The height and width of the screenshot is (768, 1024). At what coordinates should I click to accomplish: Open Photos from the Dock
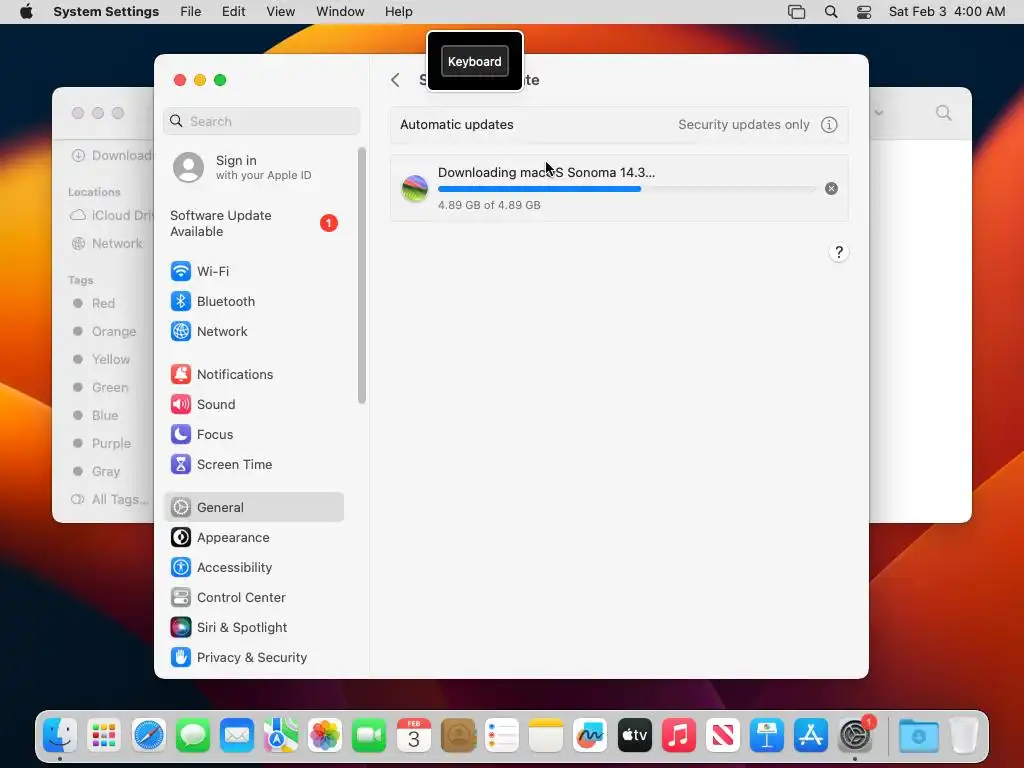(325, 735)
